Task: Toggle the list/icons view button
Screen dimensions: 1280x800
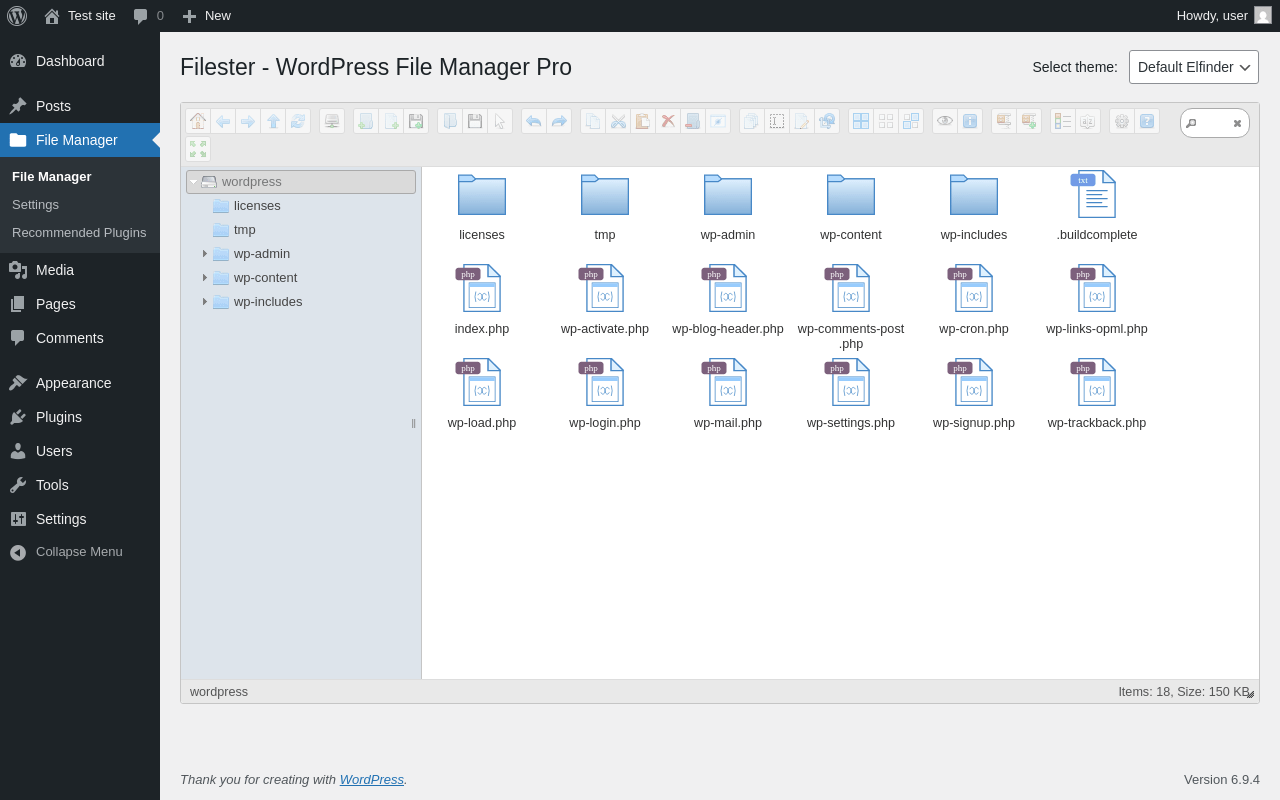Action: tap(1063, 121)
